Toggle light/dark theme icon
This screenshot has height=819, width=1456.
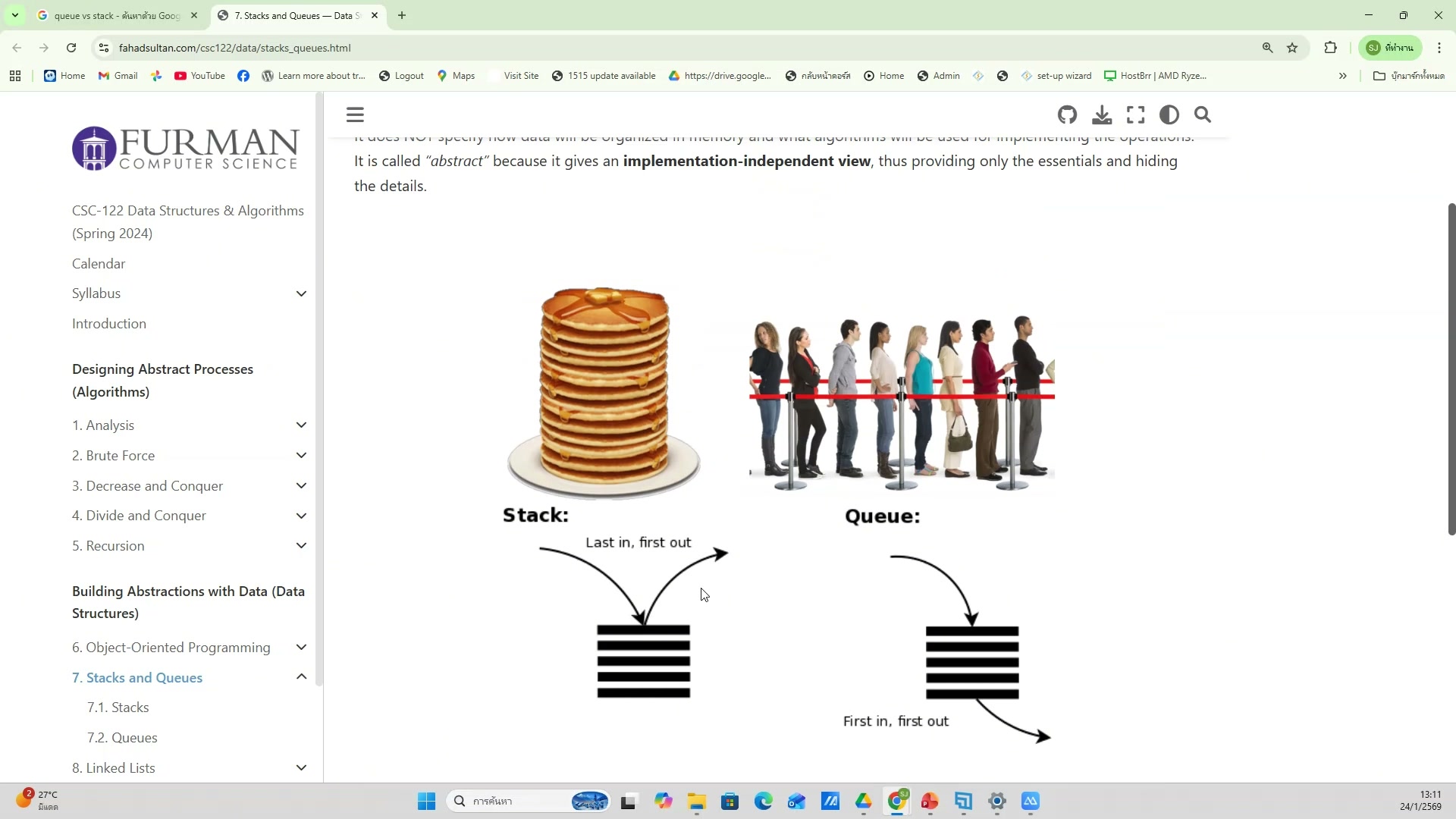click(1169, 115)
